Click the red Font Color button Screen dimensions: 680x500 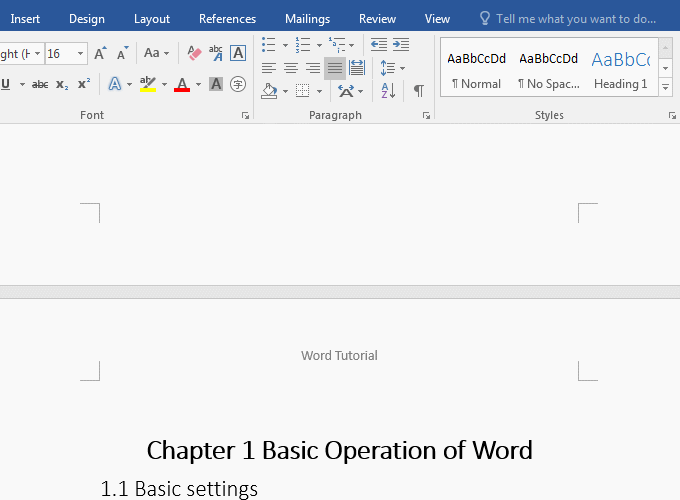coord(182,85)
